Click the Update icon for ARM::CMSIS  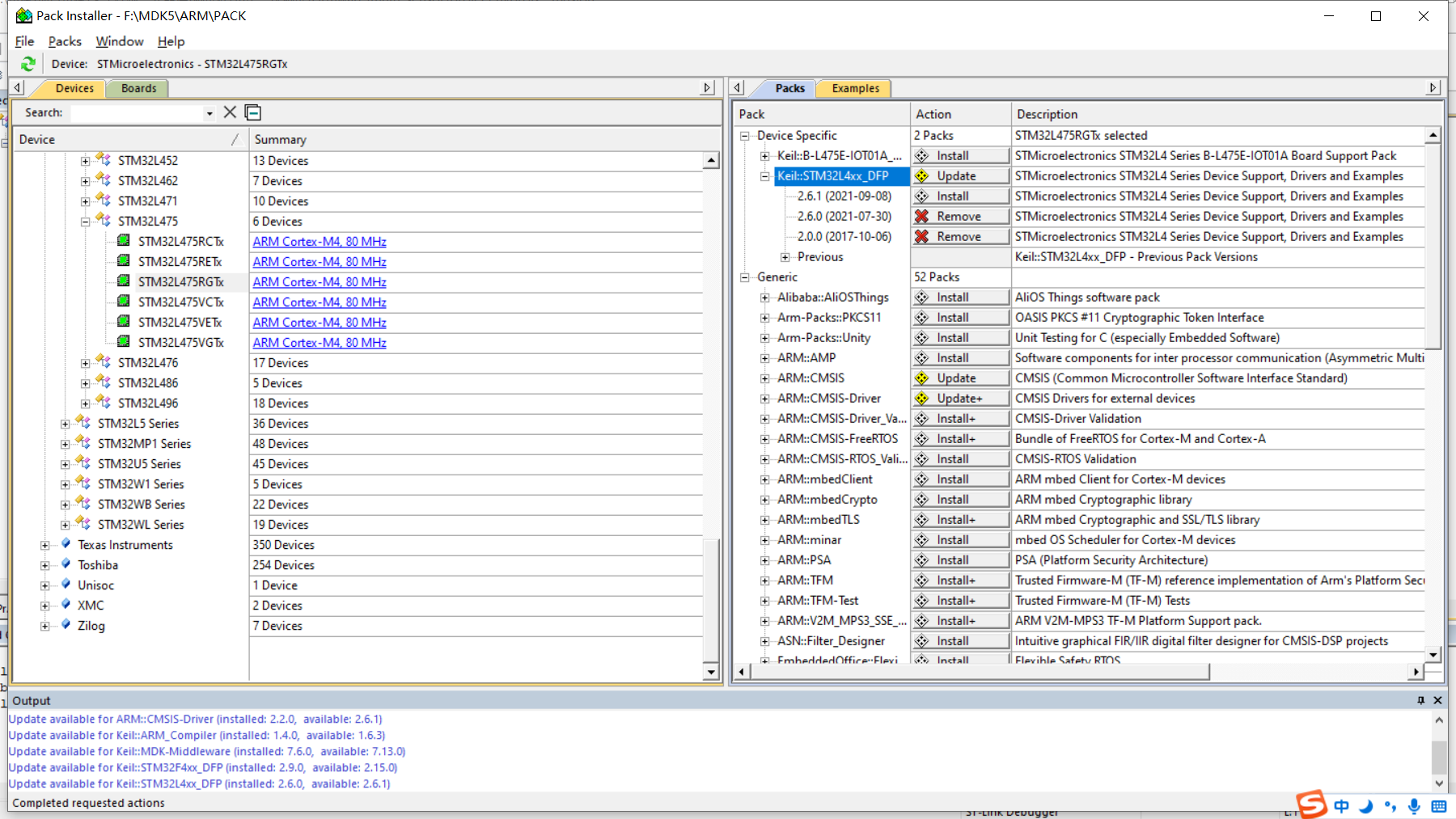coord(921,378)
